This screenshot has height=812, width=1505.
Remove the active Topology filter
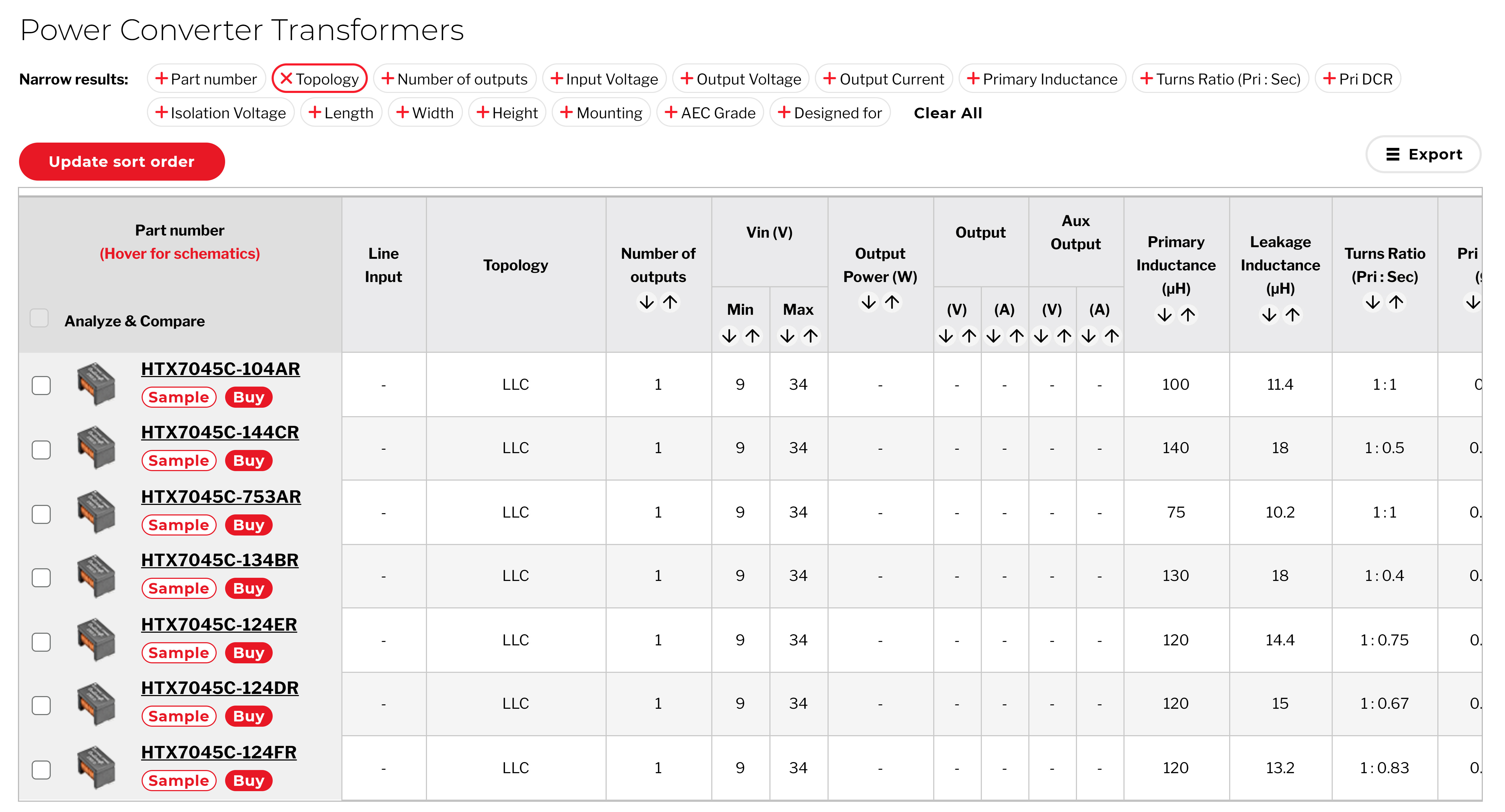(x=320, y=79)
